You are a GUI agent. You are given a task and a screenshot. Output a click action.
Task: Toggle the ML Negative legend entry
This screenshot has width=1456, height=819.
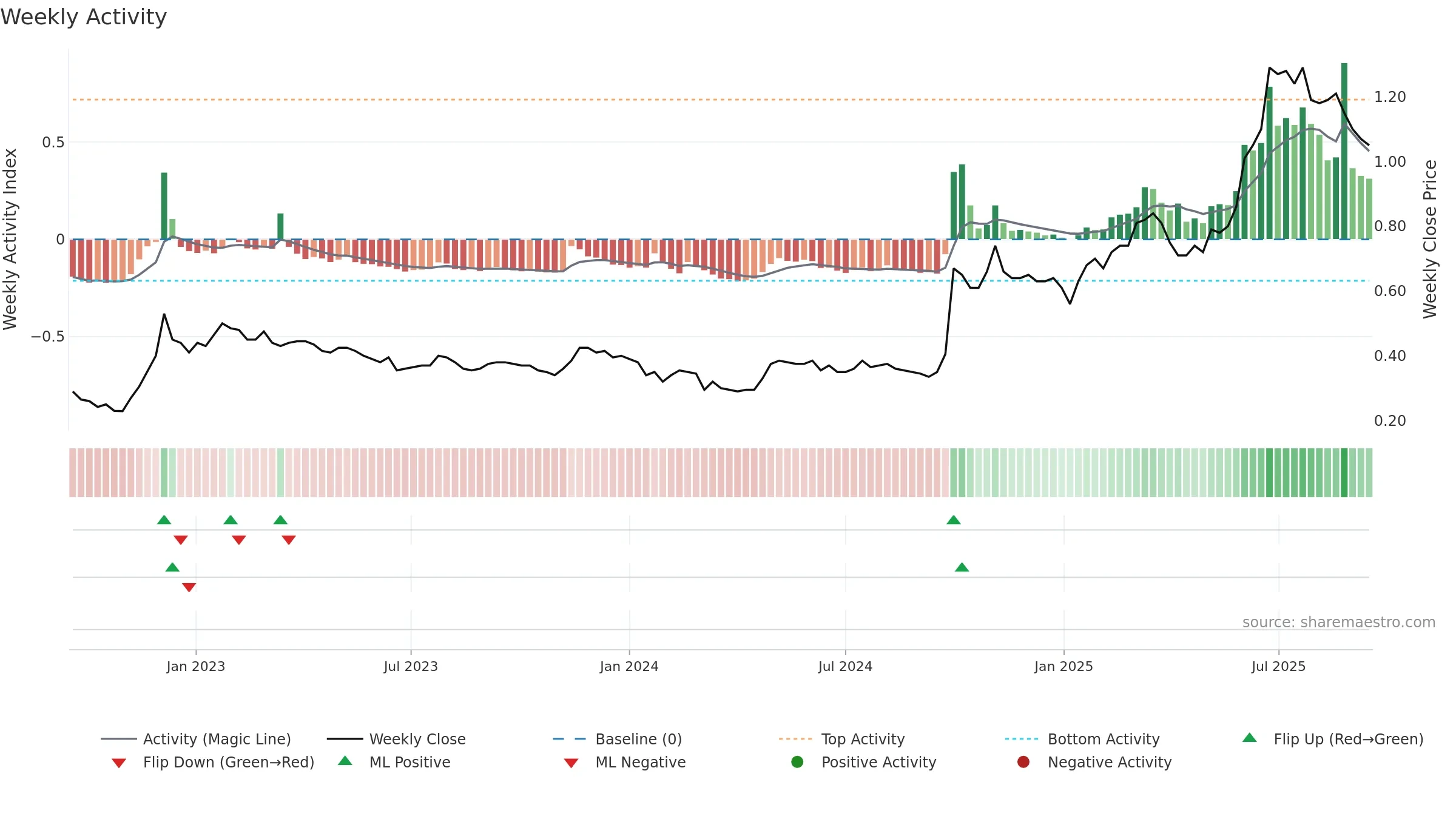[625, 762]
